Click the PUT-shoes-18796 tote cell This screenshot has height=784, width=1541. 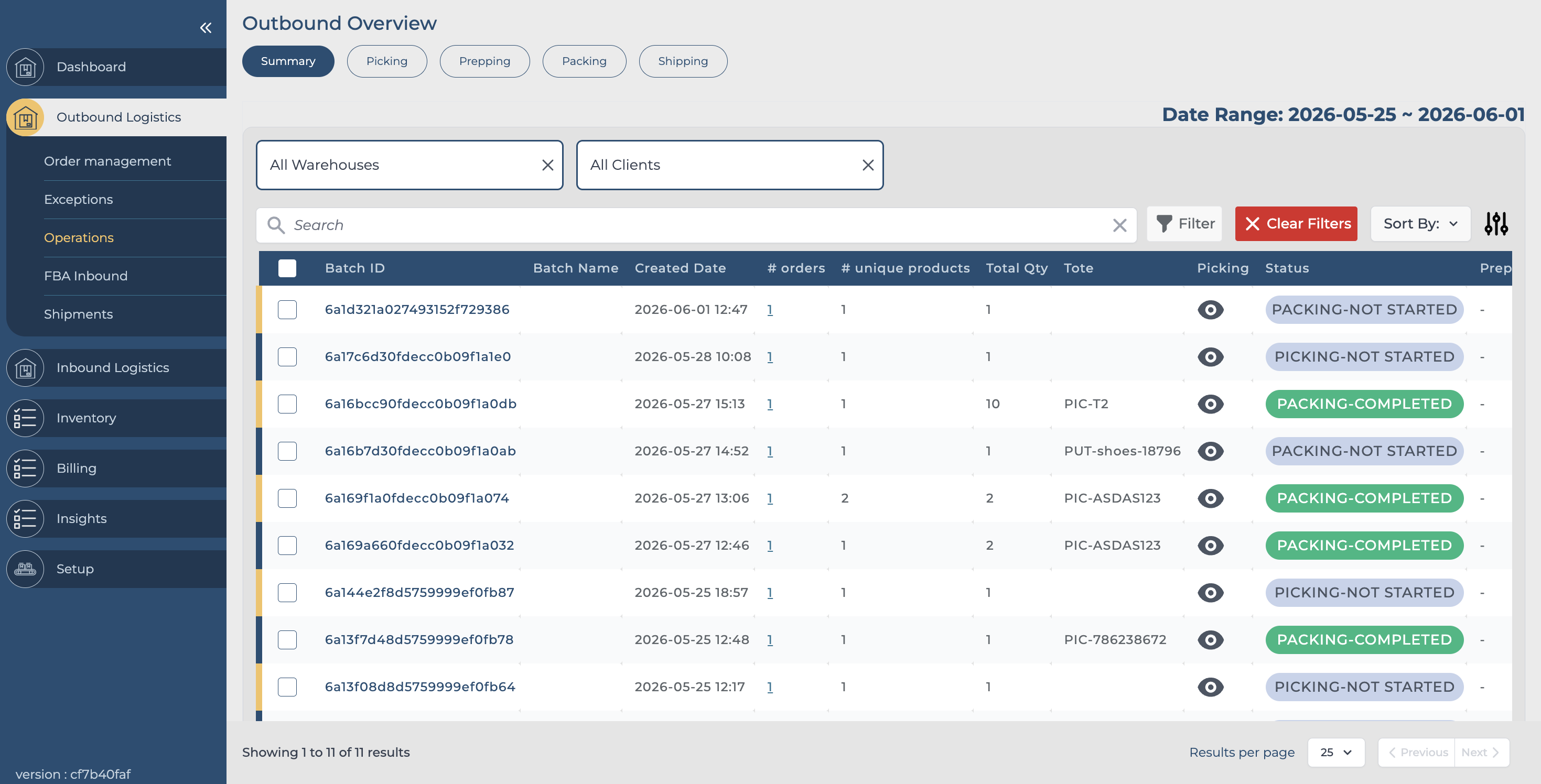(1122, 452)
